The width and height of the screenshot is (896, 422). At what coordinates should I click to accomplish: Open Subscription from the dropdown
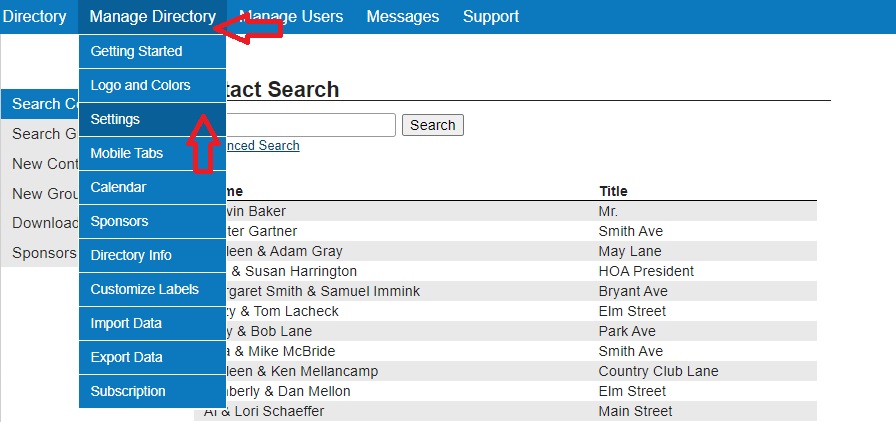click(129, 391)
